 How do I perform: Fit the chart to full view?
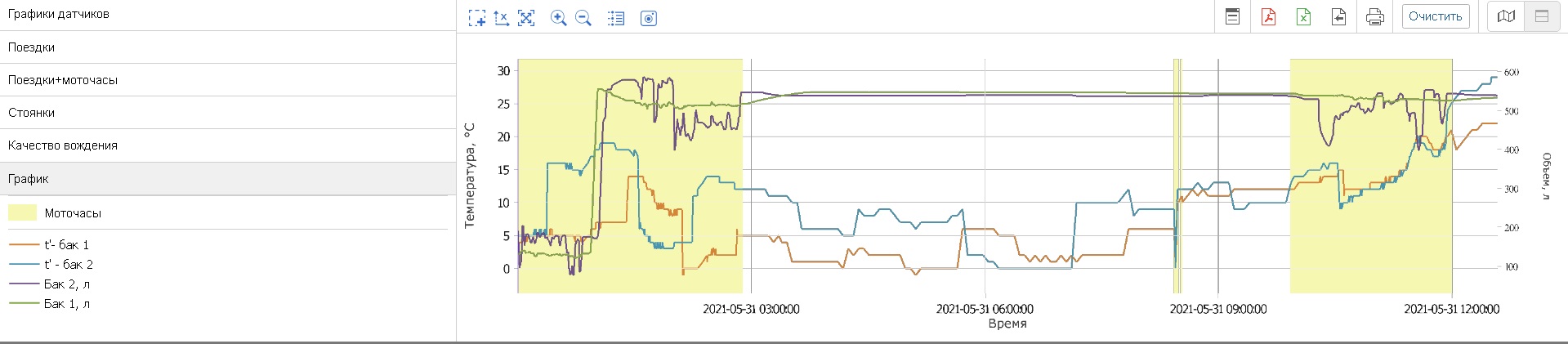tap(527, 18)
